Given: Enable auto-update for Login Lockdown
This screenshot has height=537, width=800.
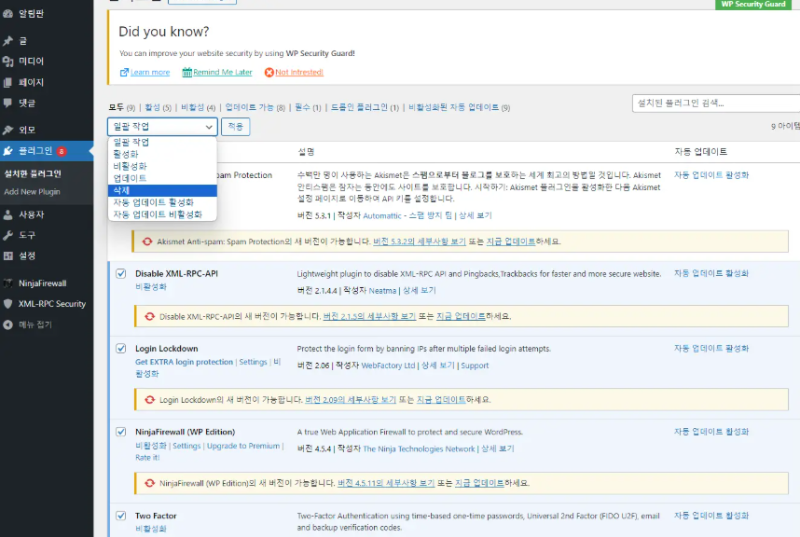Looking at the screenshot, I should coord(711,348).
